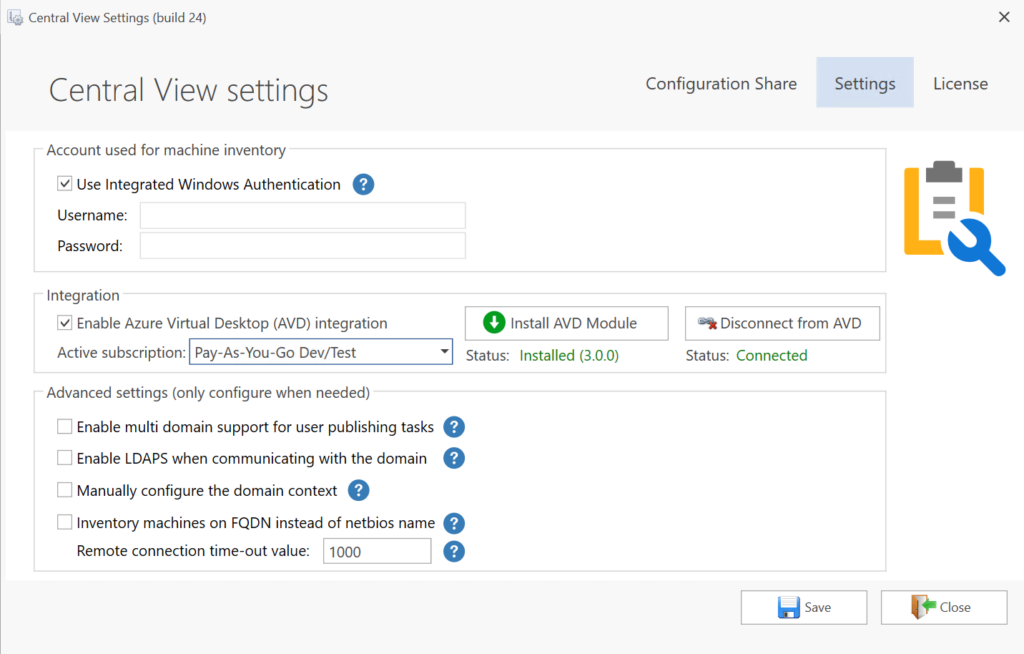
Task: Click the help icon for multi domain support
Action: 453,427
